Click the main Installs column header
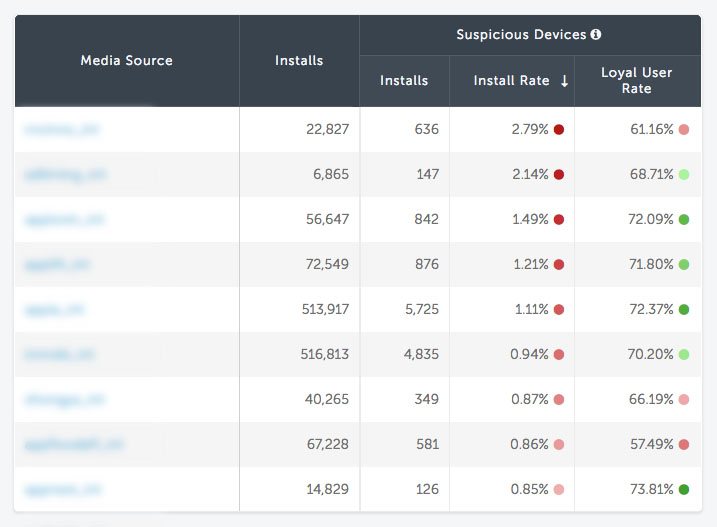717x527 pixels. [x=299, y=60]
